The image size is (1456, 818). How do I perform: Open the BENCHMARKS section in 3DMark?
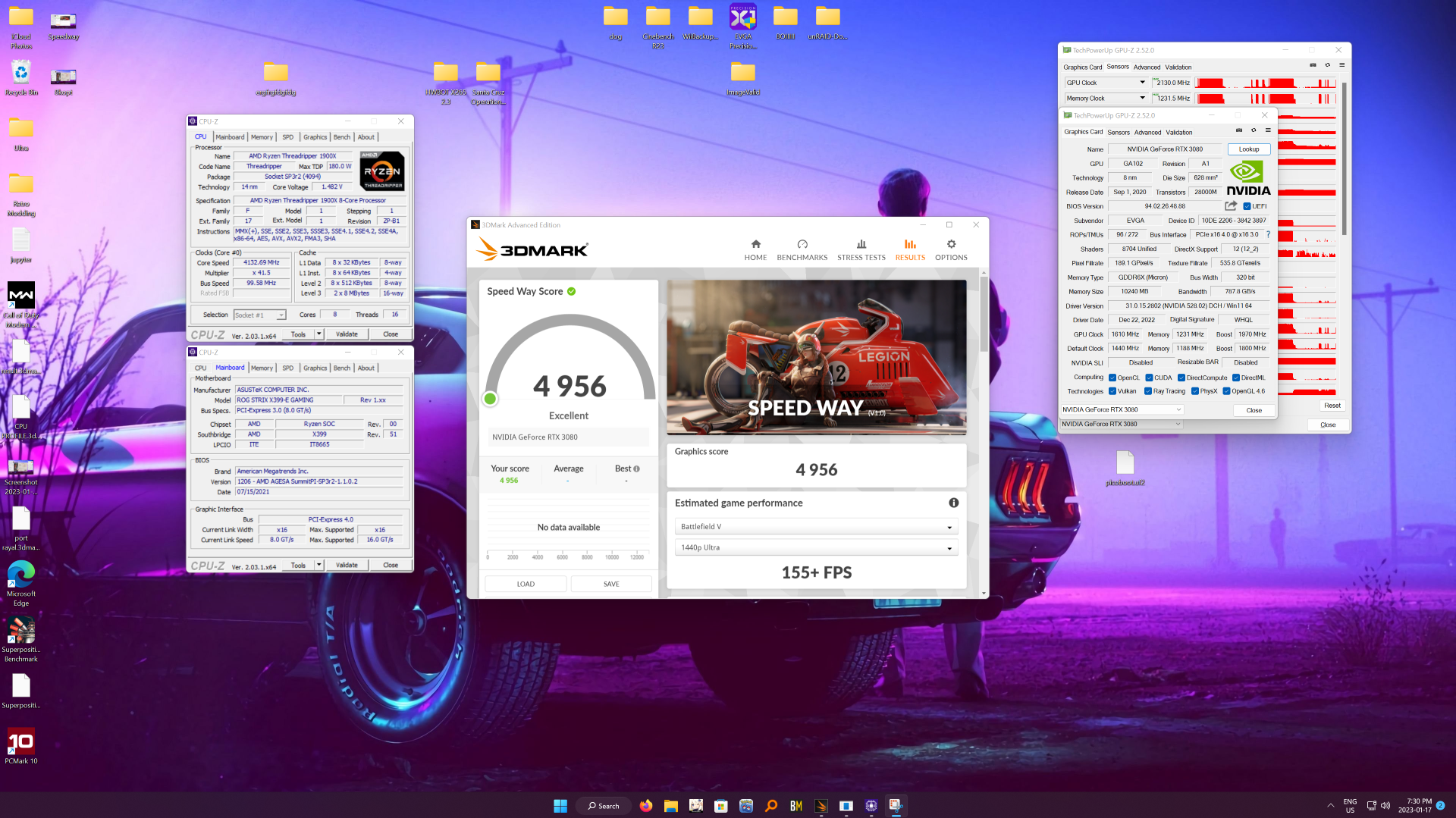[802, 250]
